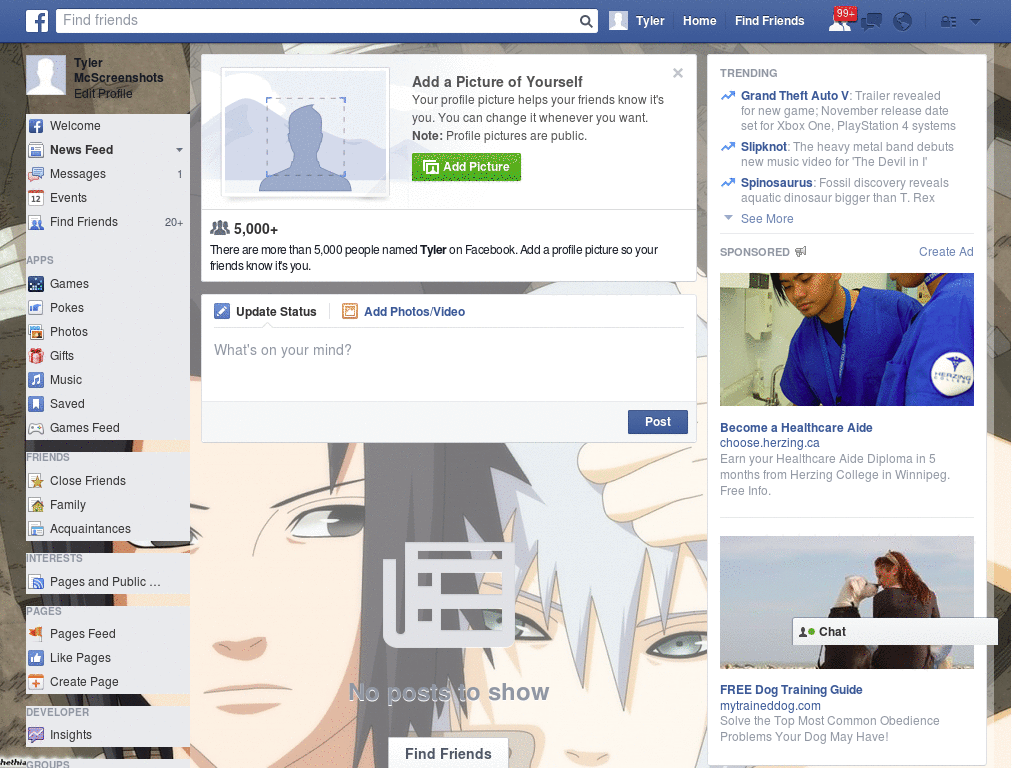
Task: Click the Post button
Action: coord(658,422)
